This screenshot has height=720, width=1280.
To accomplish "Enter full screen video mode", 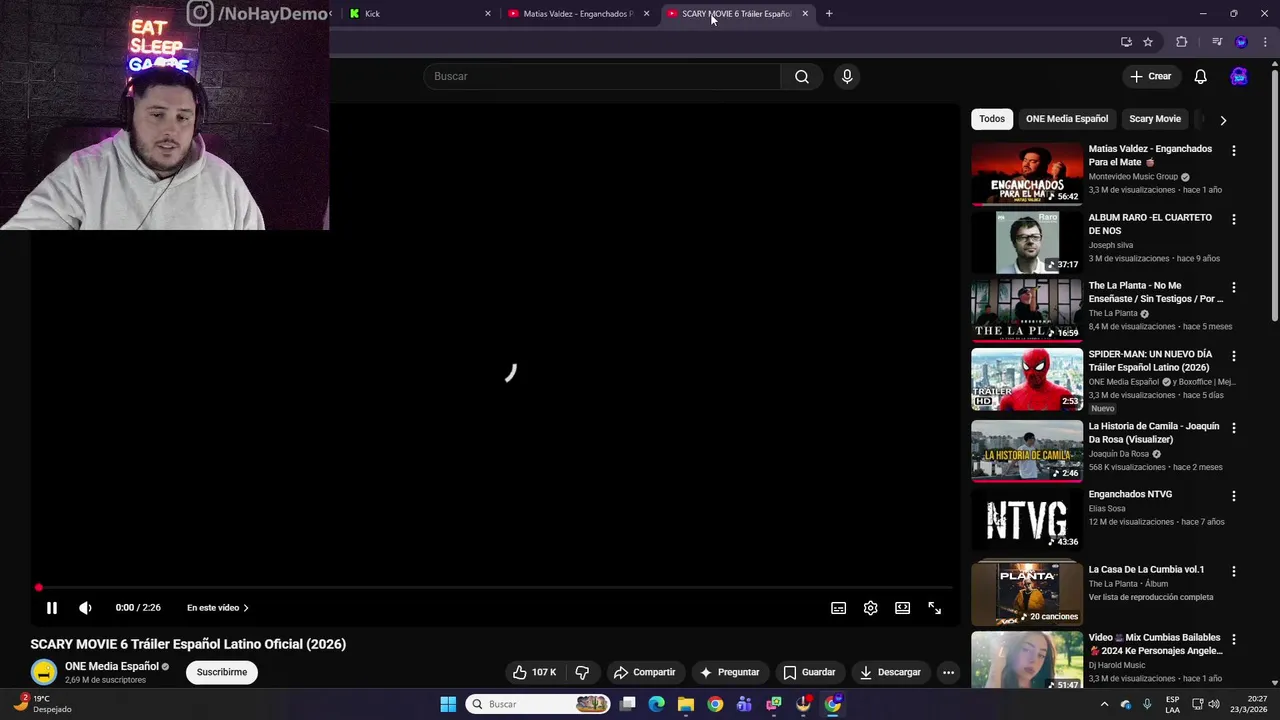I will pyautogui.click(x=935, y=608).
